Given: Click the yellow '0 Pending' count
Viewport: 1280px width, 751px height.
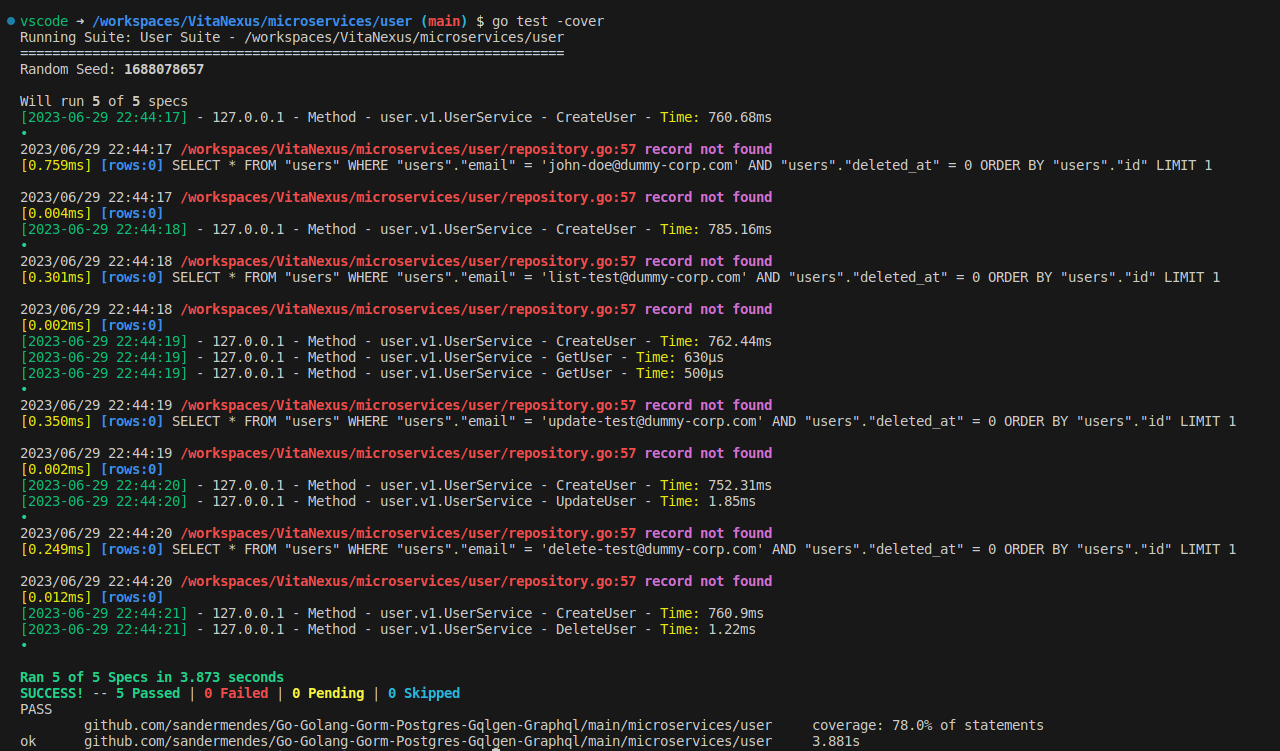Looking at the screenshot, I should point(328,693).
